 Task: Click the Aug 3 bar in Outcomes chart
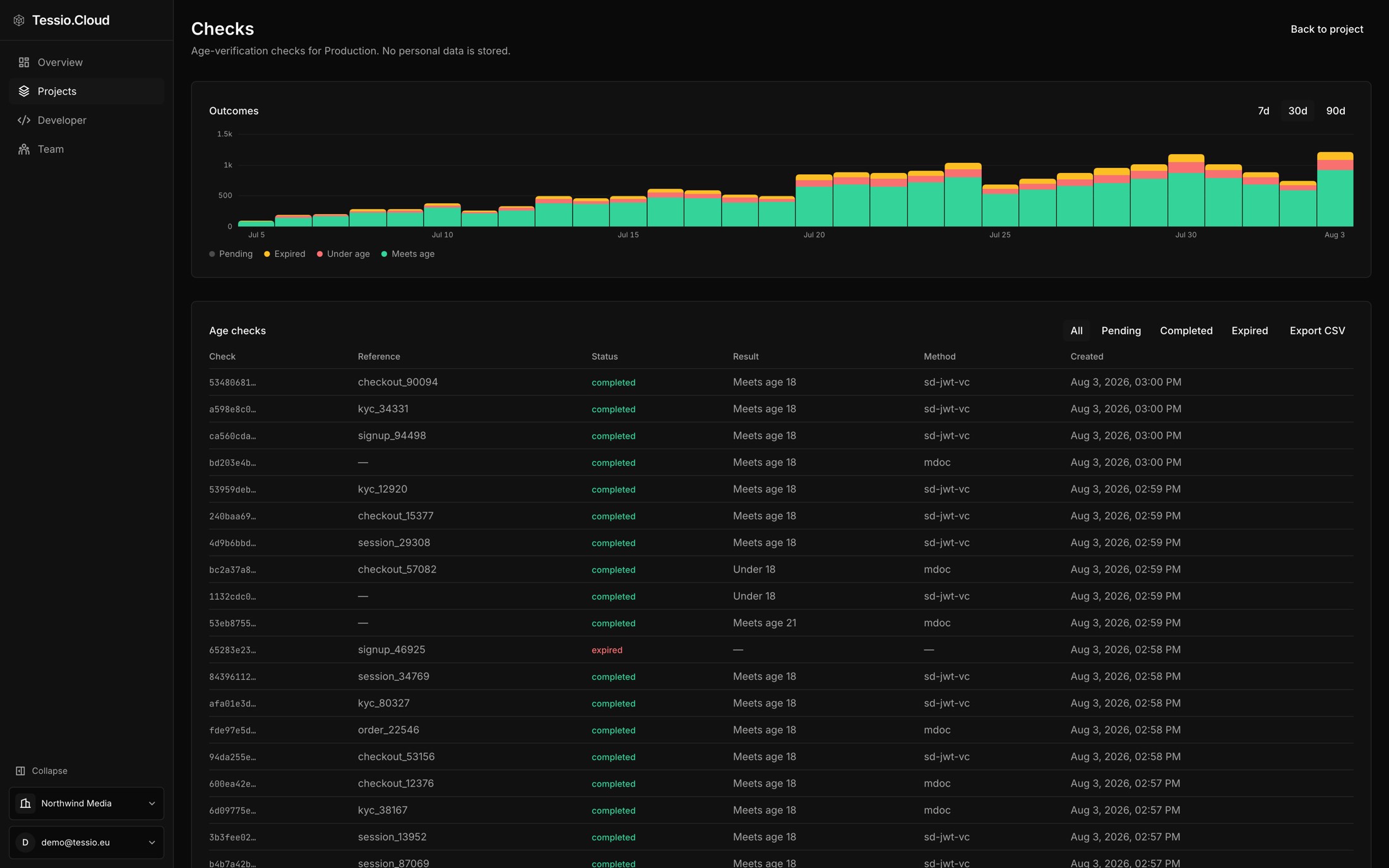pos(1335,189)
